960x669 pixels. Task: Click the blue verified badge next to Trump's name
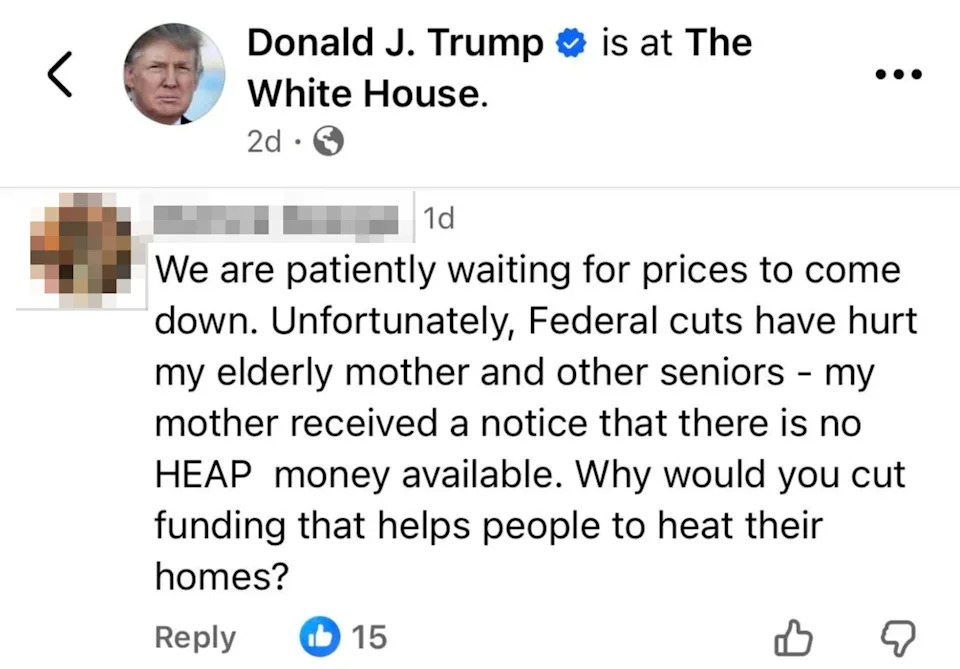(x=569, y=43)
